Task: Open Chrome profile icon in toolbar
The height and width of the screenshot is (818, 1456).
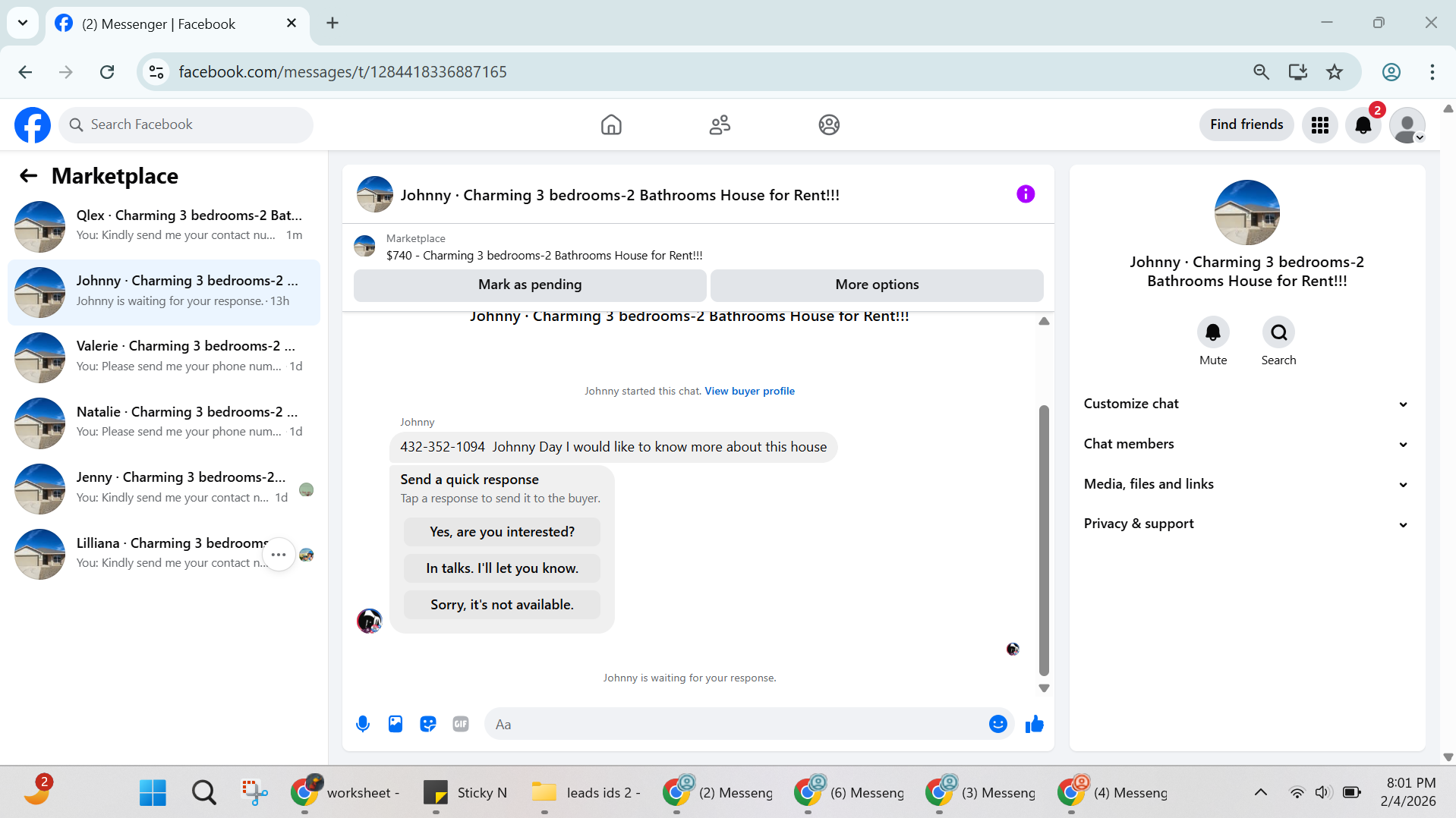Action: click(x=1391, y=72)
